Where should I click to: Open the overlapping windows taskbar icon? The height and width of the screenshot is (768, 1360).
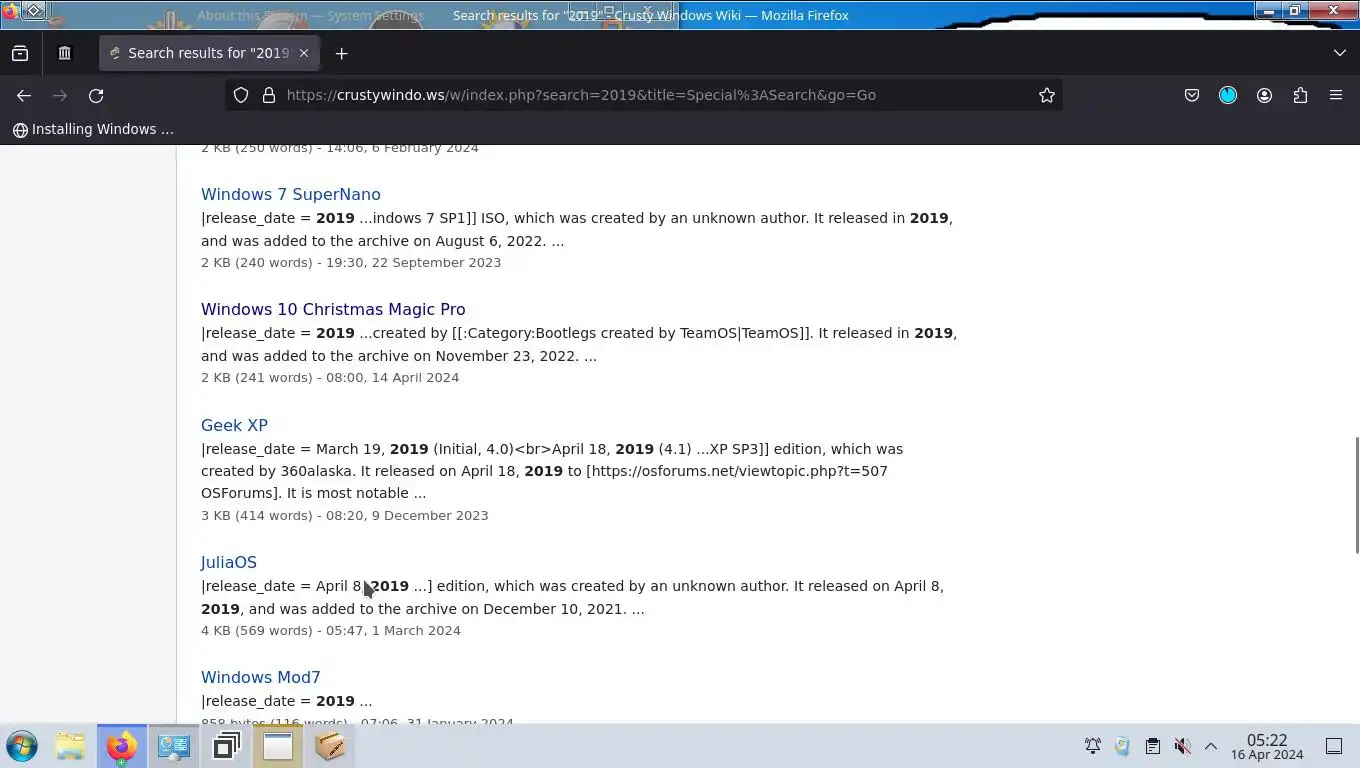(x=227, y=746)
